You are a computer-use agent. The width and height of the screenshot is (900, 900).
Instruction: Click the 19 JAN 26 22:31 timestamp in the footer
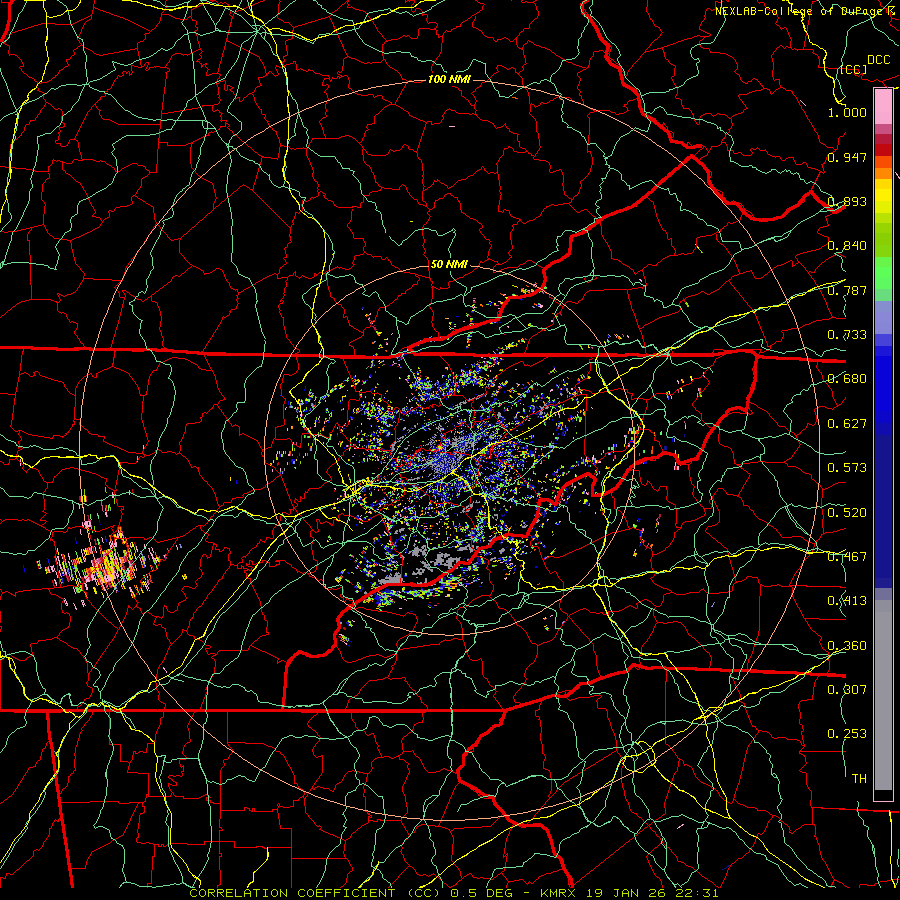coord(651,893)
